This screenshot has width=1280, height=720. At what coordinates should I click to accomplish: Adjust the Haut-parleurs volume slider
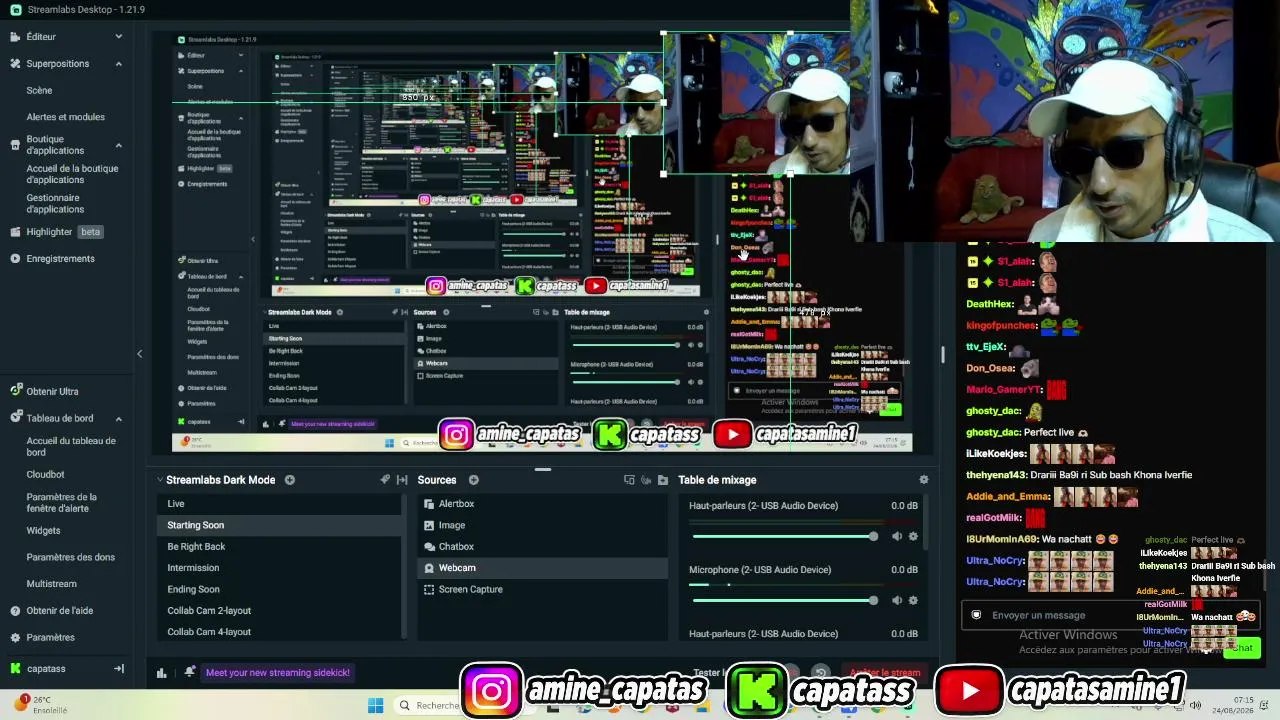(x=785, y=537)
